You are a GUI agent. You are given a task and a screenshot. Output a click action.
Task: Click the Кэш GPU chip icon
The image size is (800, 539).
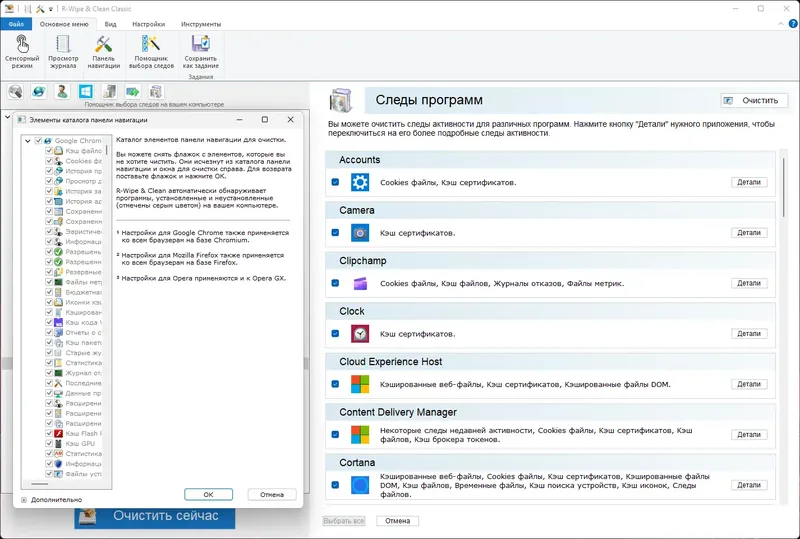(58, 444)
